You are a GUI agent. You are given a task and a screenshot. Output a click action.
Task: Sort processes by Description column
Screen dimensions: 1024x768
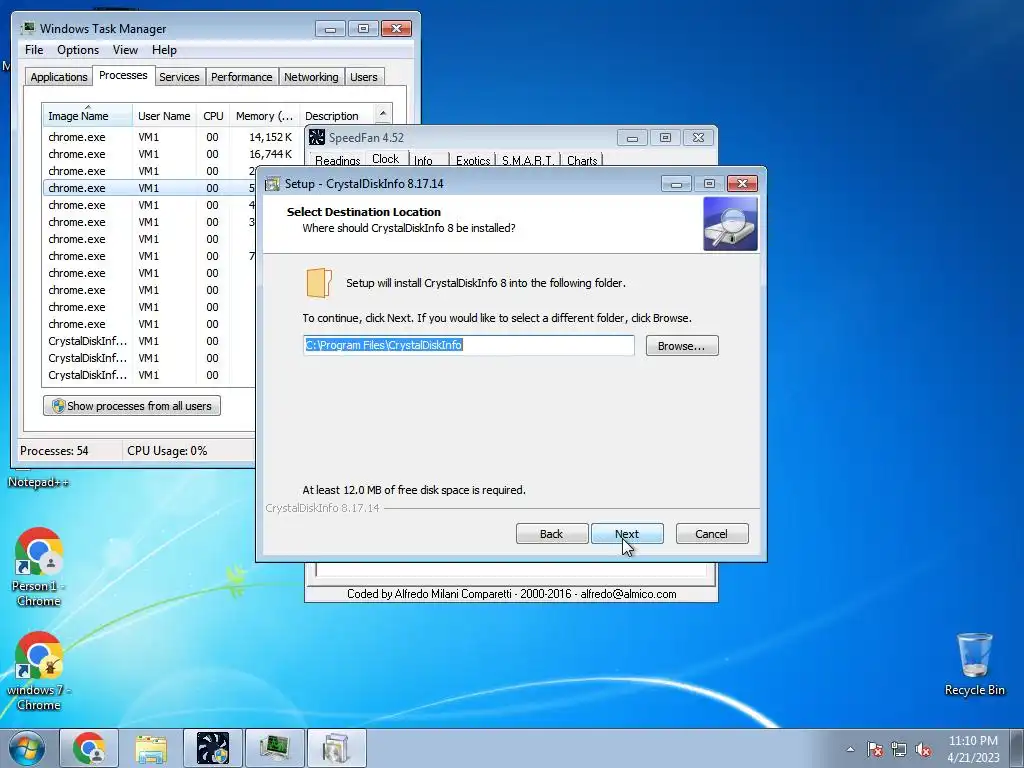pos(336,116)
